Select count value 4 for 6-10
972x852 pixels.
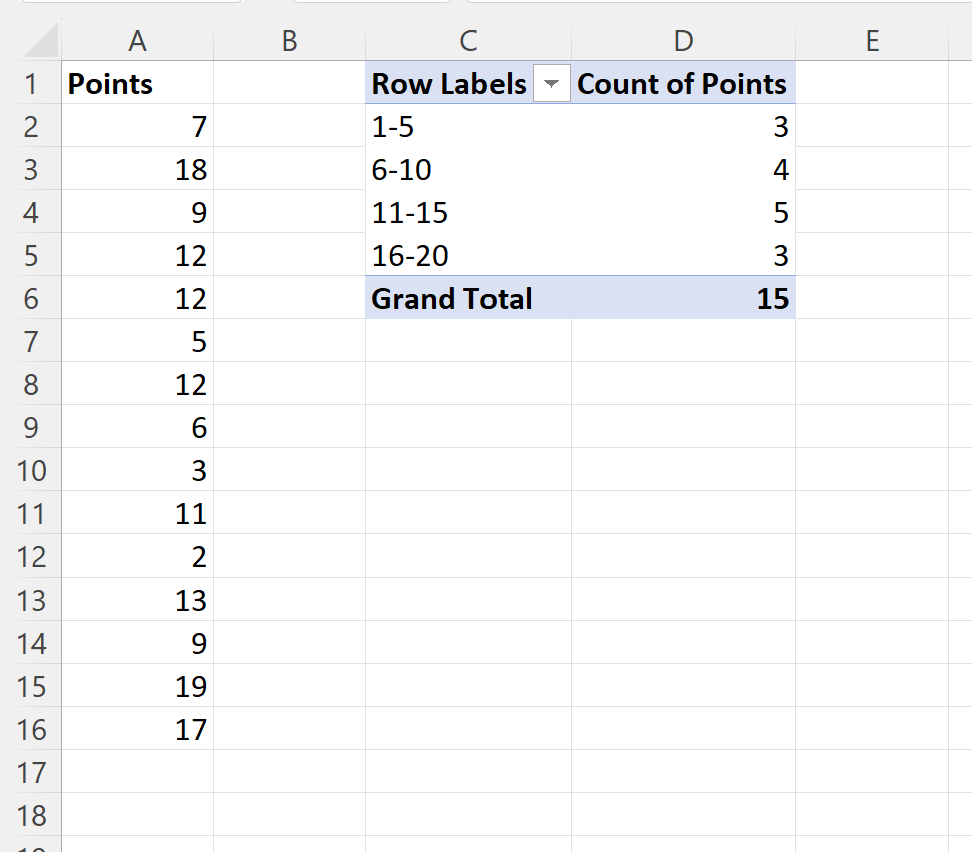683,169
